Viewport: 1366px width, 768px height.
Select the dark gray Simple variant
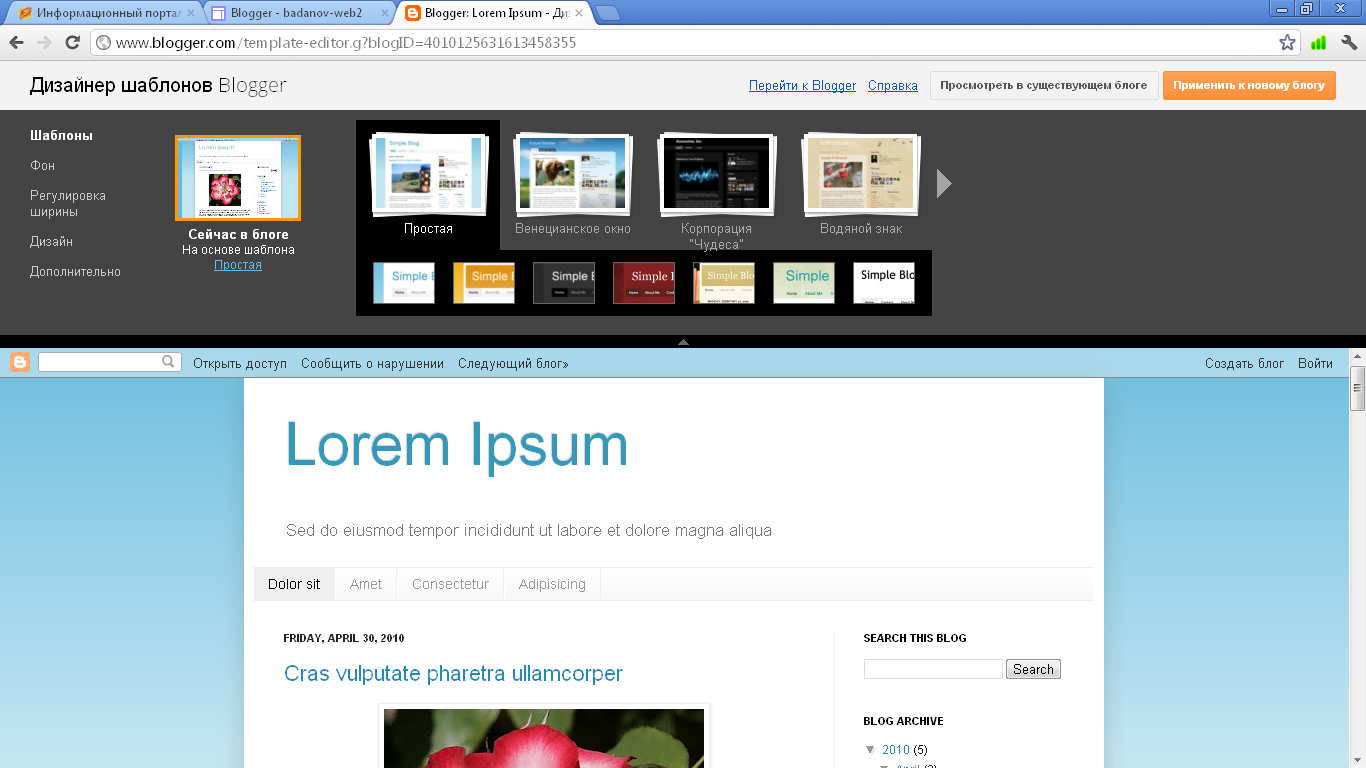[x=564, y=283]
